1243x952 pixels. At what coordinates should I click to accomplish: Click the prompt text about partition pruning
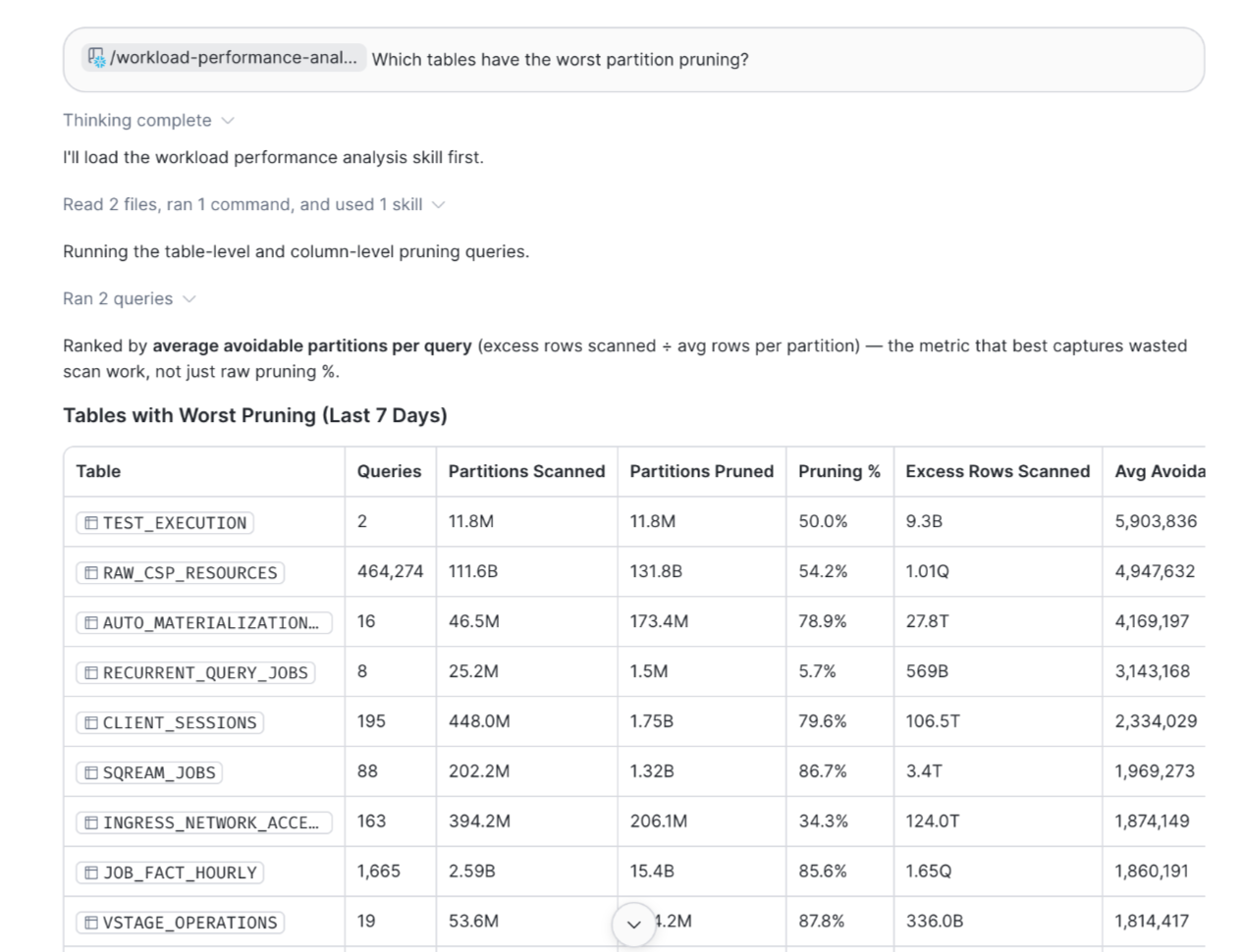pyautogui.click(x=560, y=60)
